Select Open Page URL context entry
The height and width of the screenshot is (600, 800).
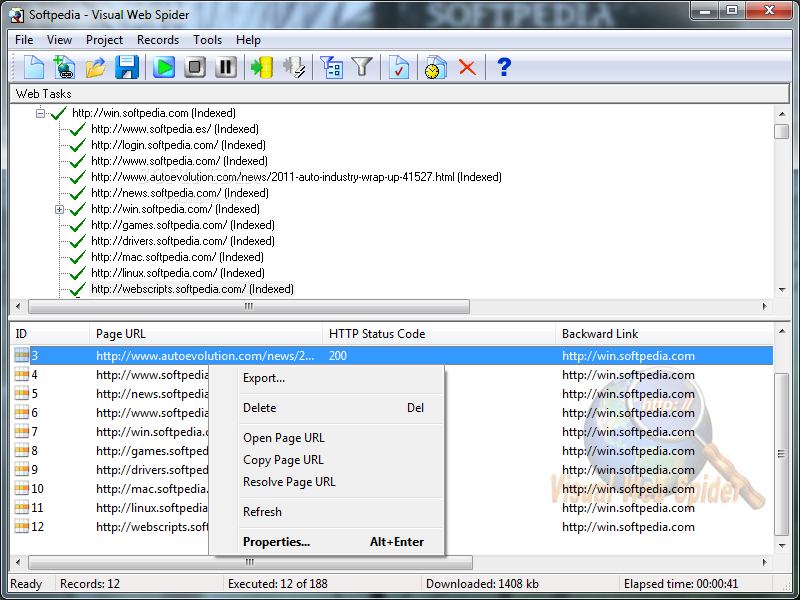(327, 438)
